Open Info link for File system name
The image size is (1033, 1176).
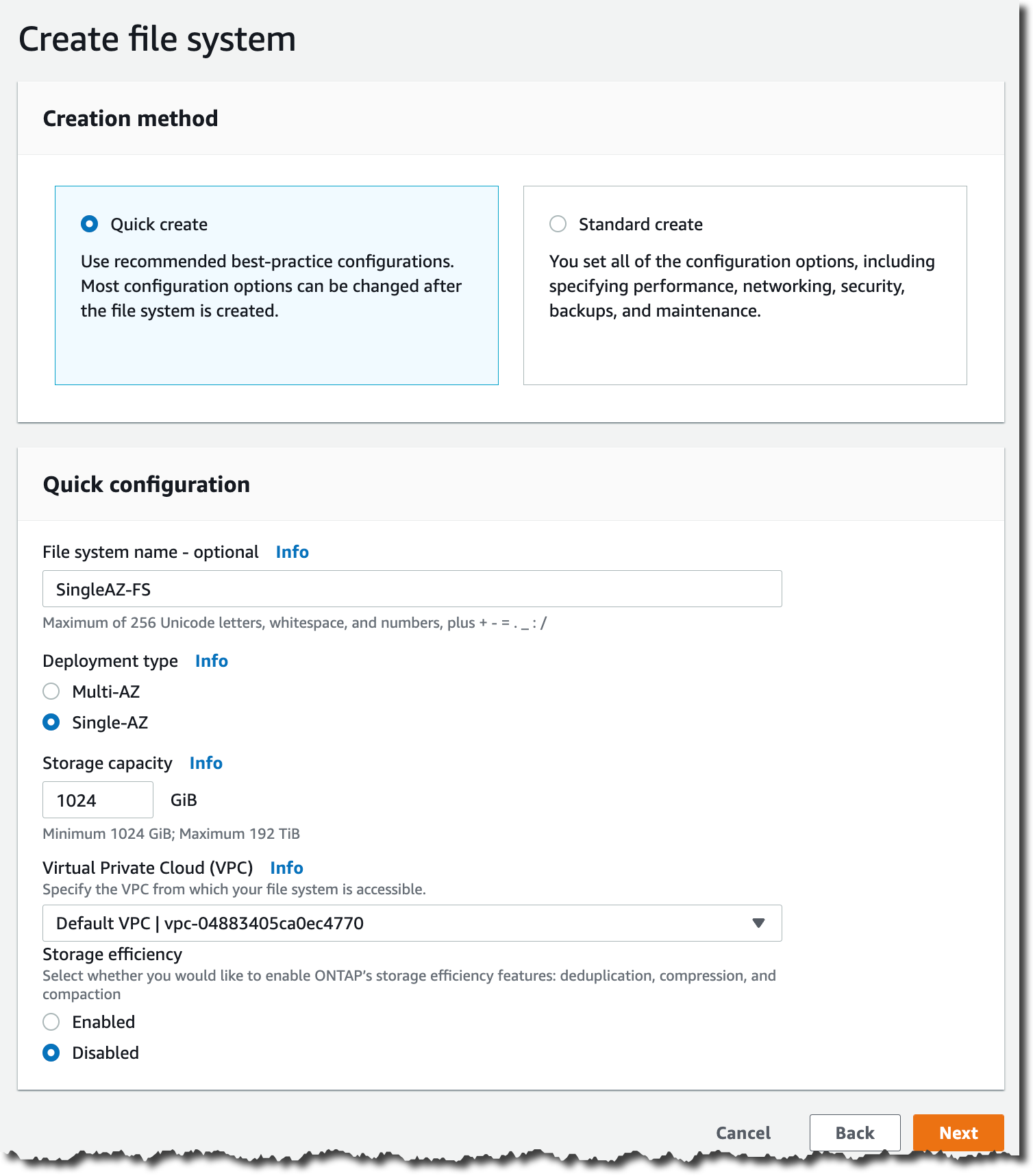[x=292, y=552]
